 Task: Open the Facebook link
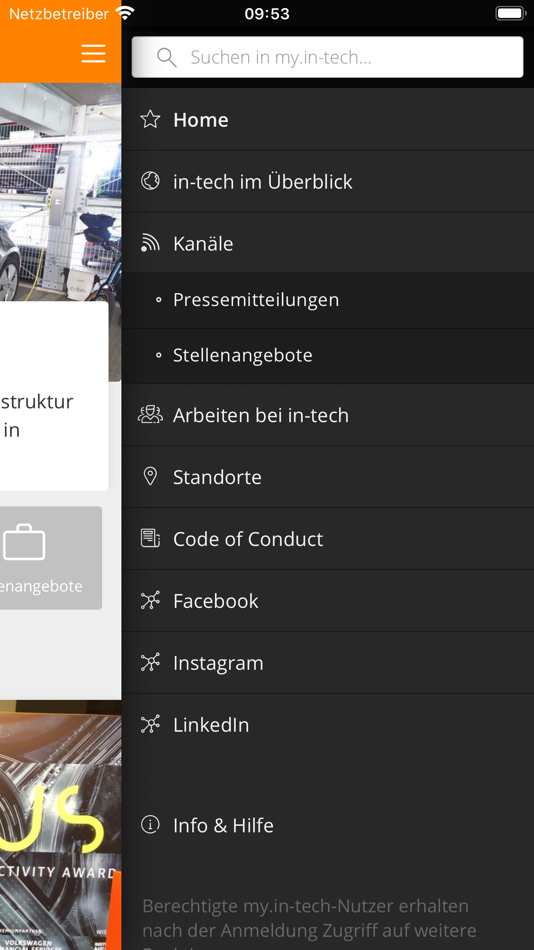pyautogui.click(x=328, y=601)
